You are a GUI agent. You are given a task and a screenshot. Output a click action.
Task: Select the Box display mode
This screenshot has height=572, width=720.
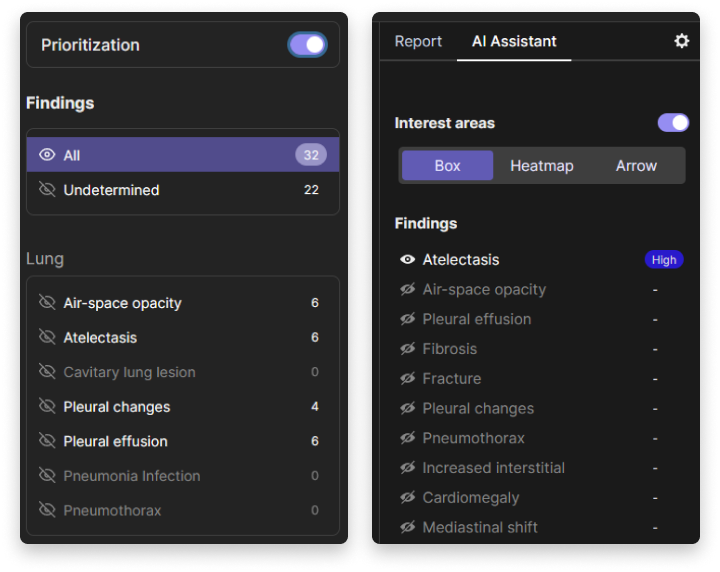tap(448, 166)
